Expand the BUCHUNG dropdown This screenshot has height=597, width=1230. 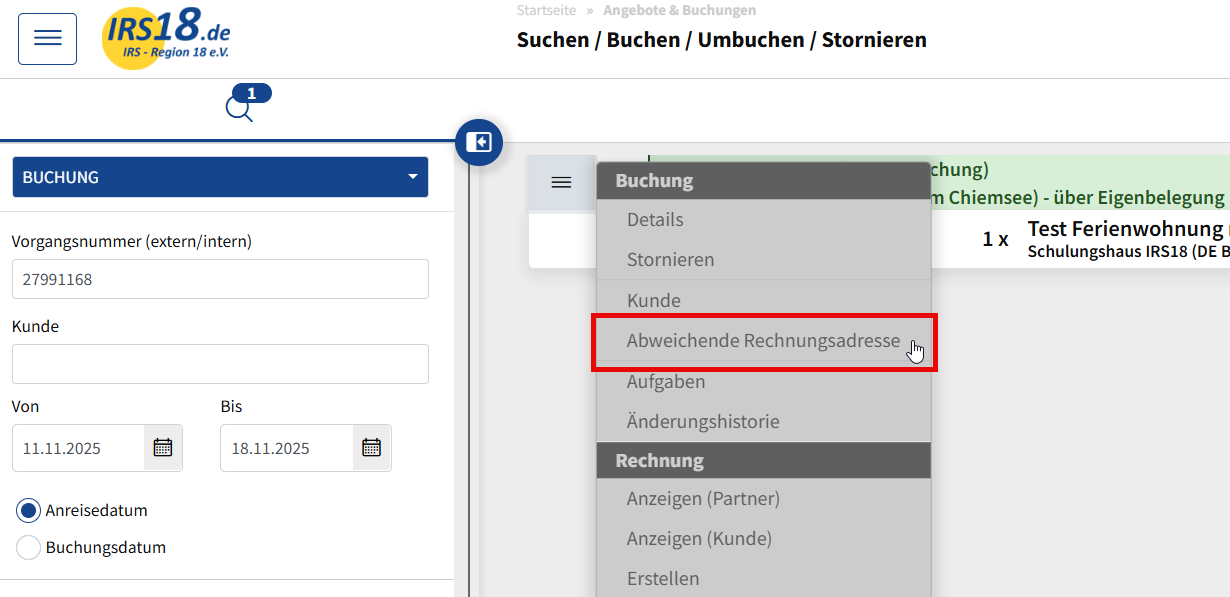coord(220,177)
